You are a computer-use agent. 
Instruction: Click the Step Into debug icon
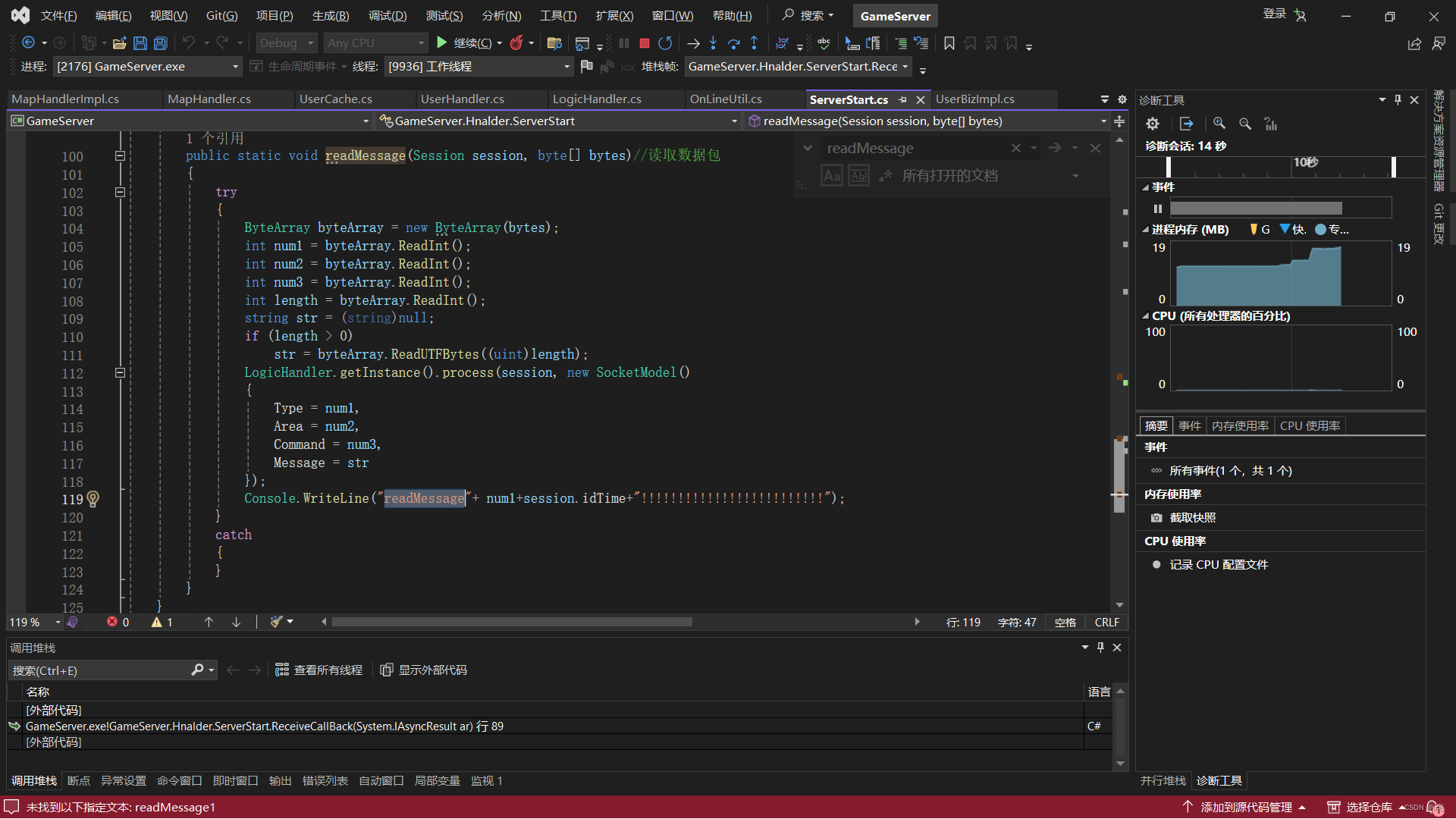713,43
